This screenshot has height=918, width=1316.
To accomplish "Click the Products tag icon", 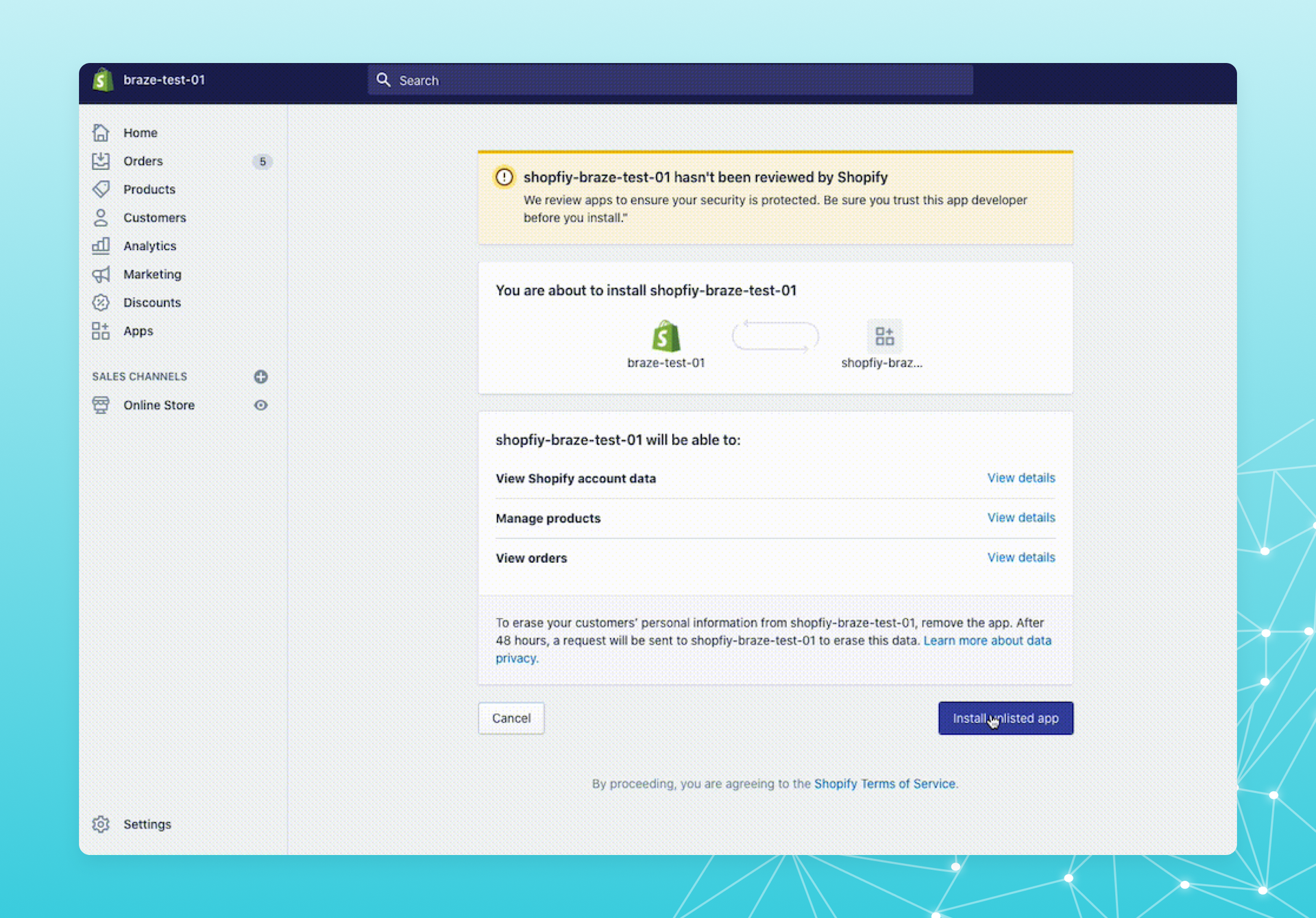I will tap(101, 189).
